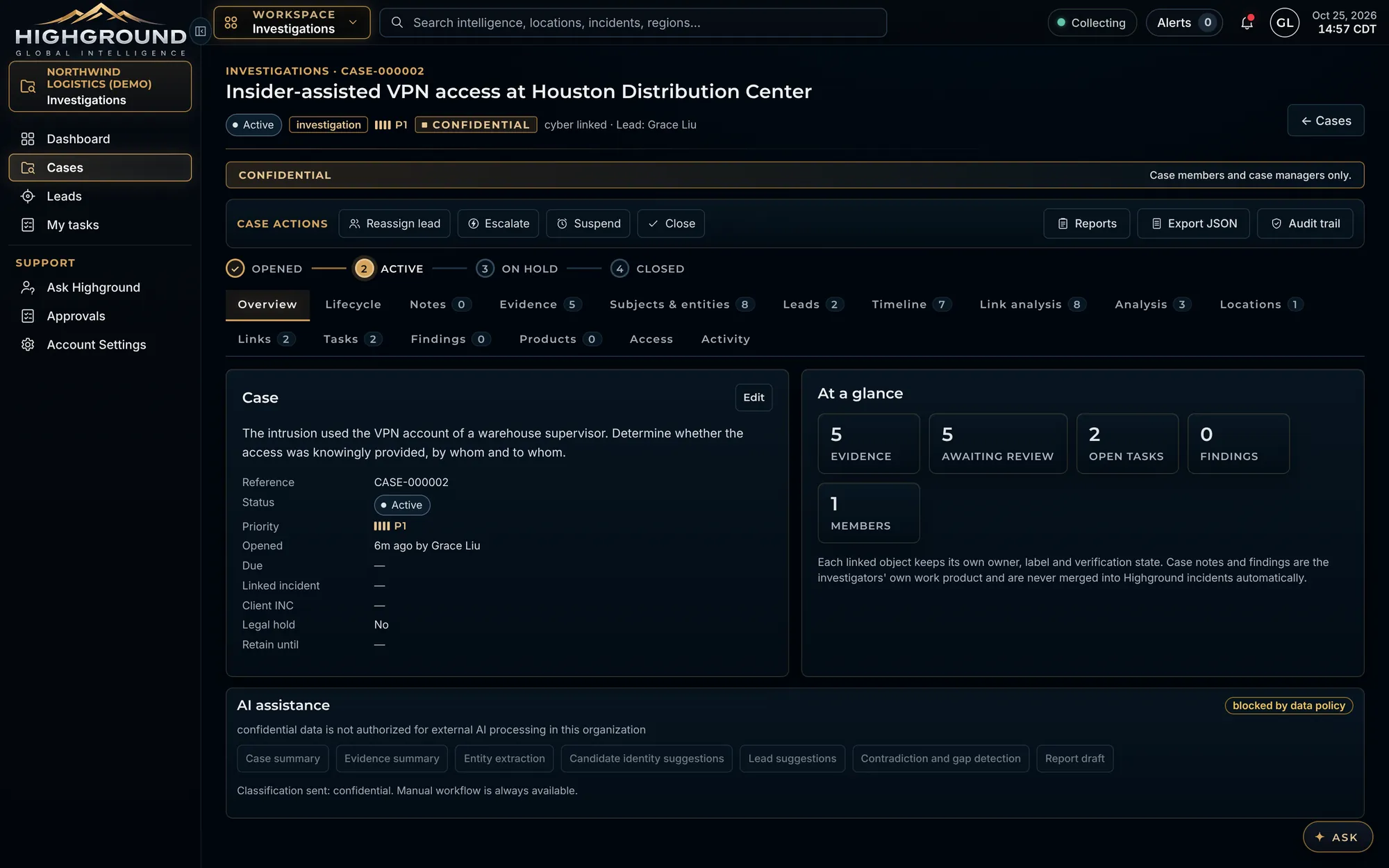1389x868 pixels.
Task: Click Reassign lead
Action: [394, 224]
